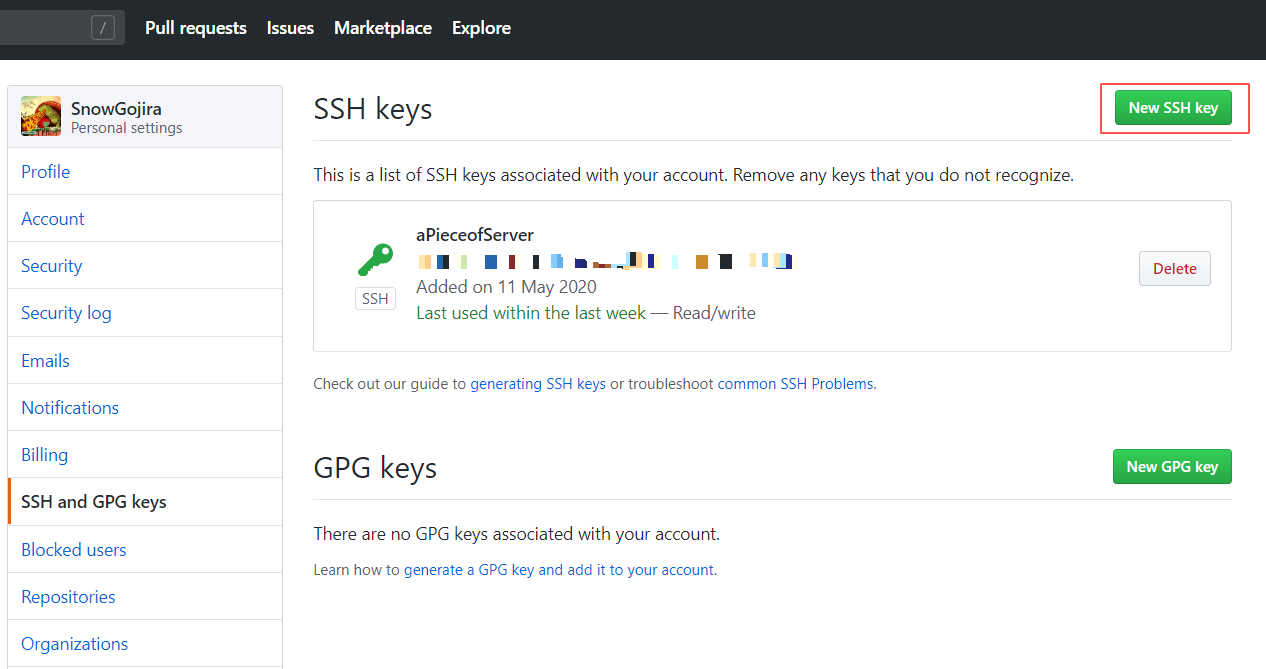Follow the generate a GPG key link
The height and width of the screenshot is (669, 1266).
(559, 570)
